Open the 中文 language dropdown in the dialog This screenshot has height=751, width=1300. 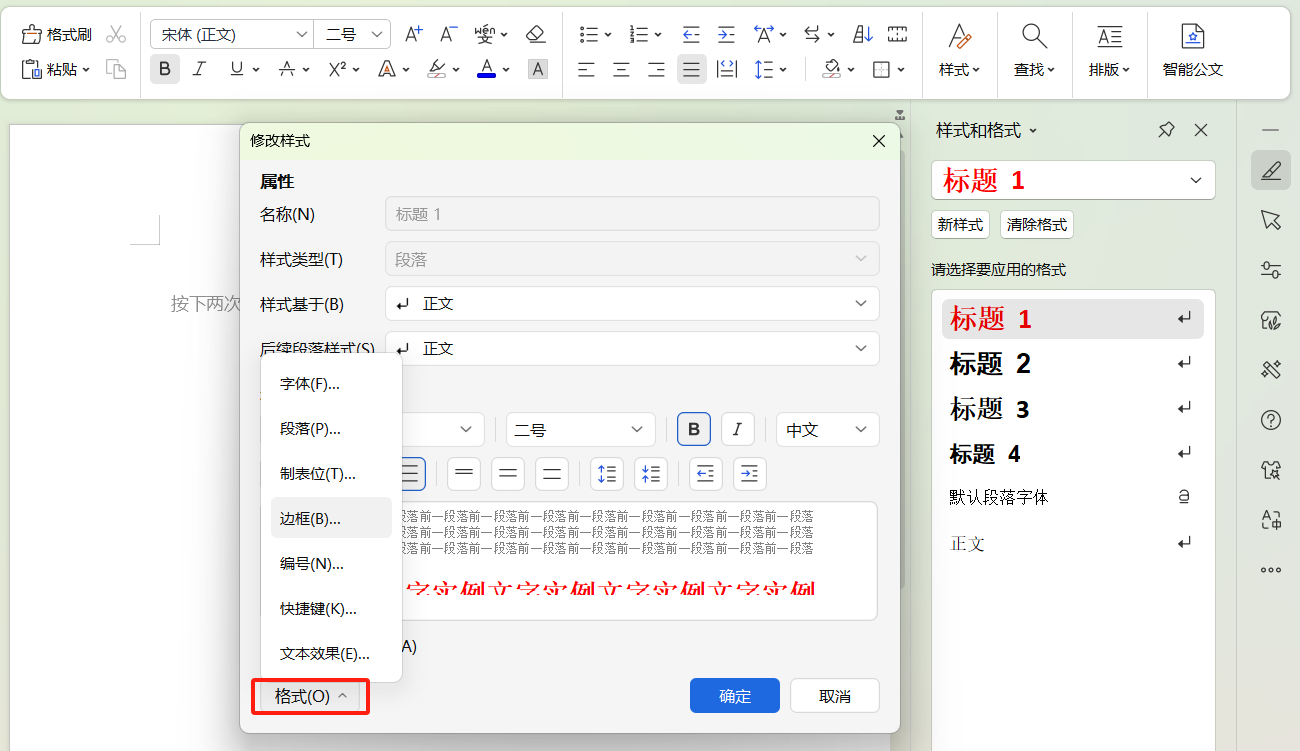(827, 429)
